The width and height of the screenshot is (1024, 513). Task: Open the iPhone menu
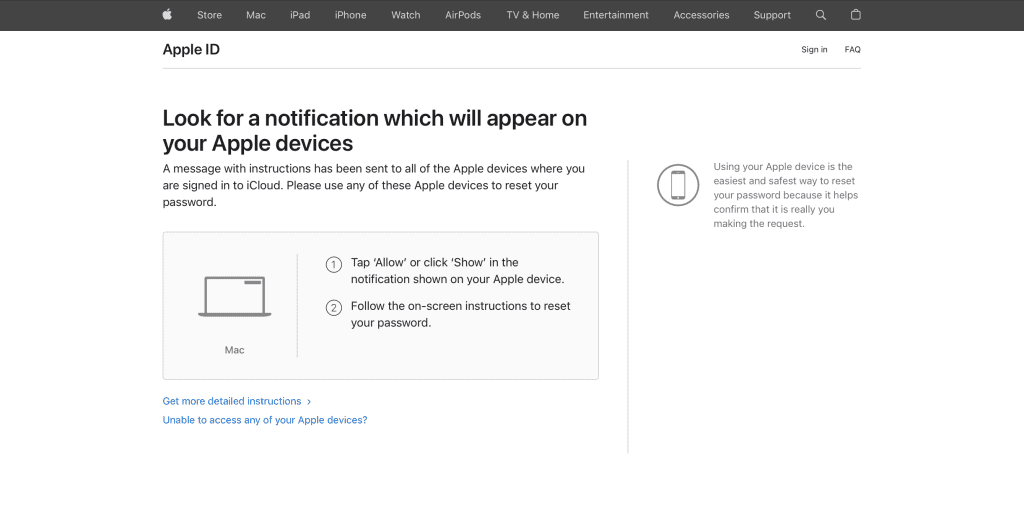pyautogui.click(x=350, y=15)
